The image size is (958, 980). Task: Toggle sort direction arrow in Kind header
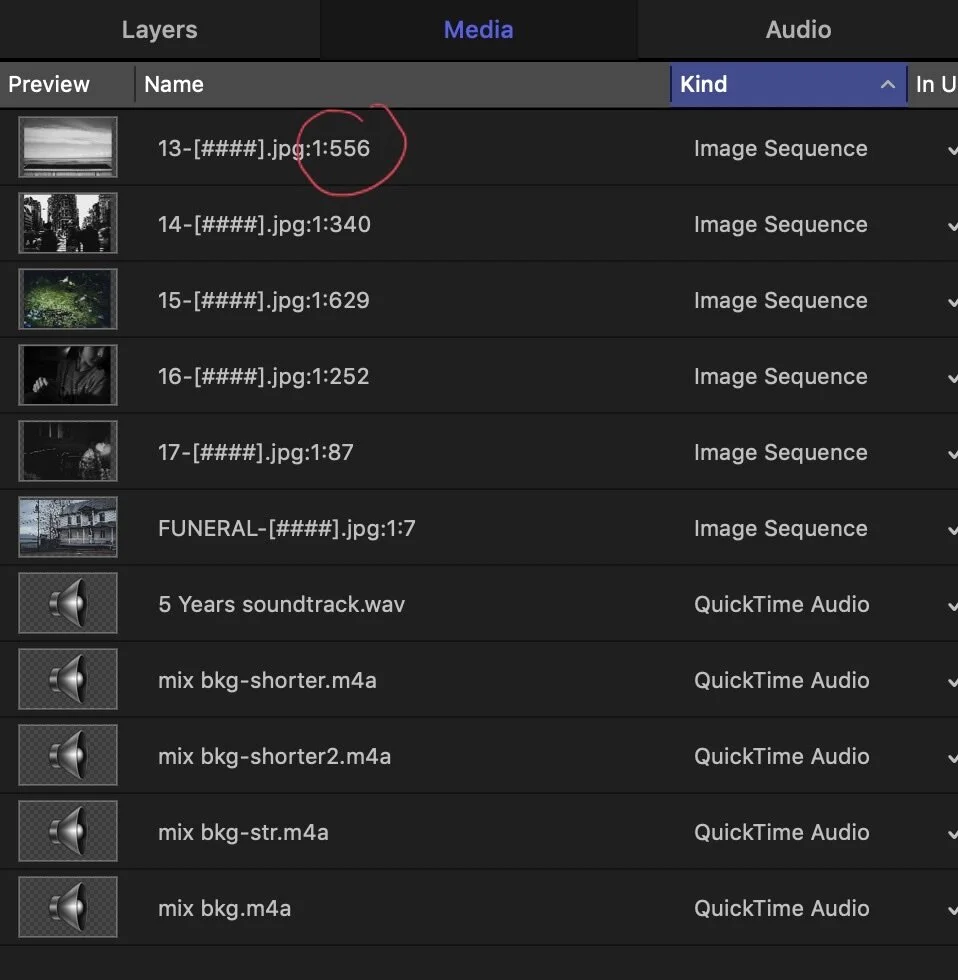coord(887,84)
